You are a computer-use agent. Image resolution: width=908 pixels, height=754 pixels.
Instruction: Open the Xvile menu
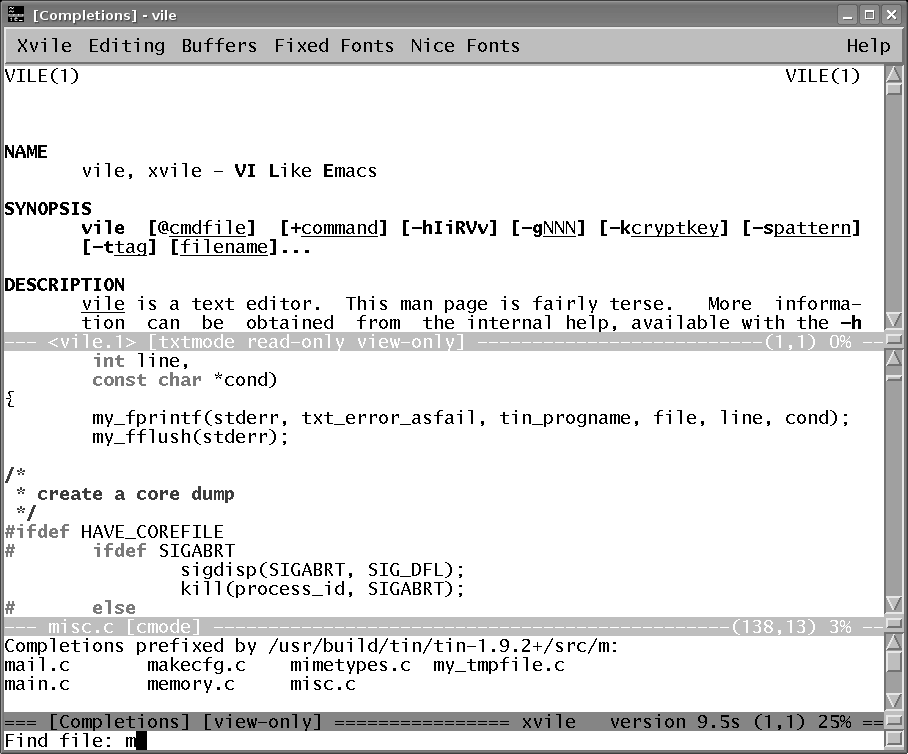click(44, 46)
